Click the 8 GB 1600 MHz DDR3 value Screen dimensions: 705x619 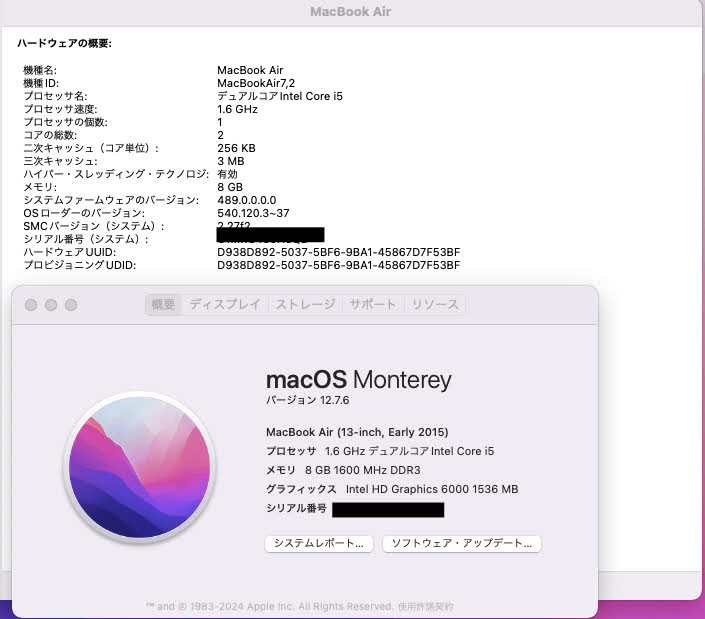tap(362, 470)
